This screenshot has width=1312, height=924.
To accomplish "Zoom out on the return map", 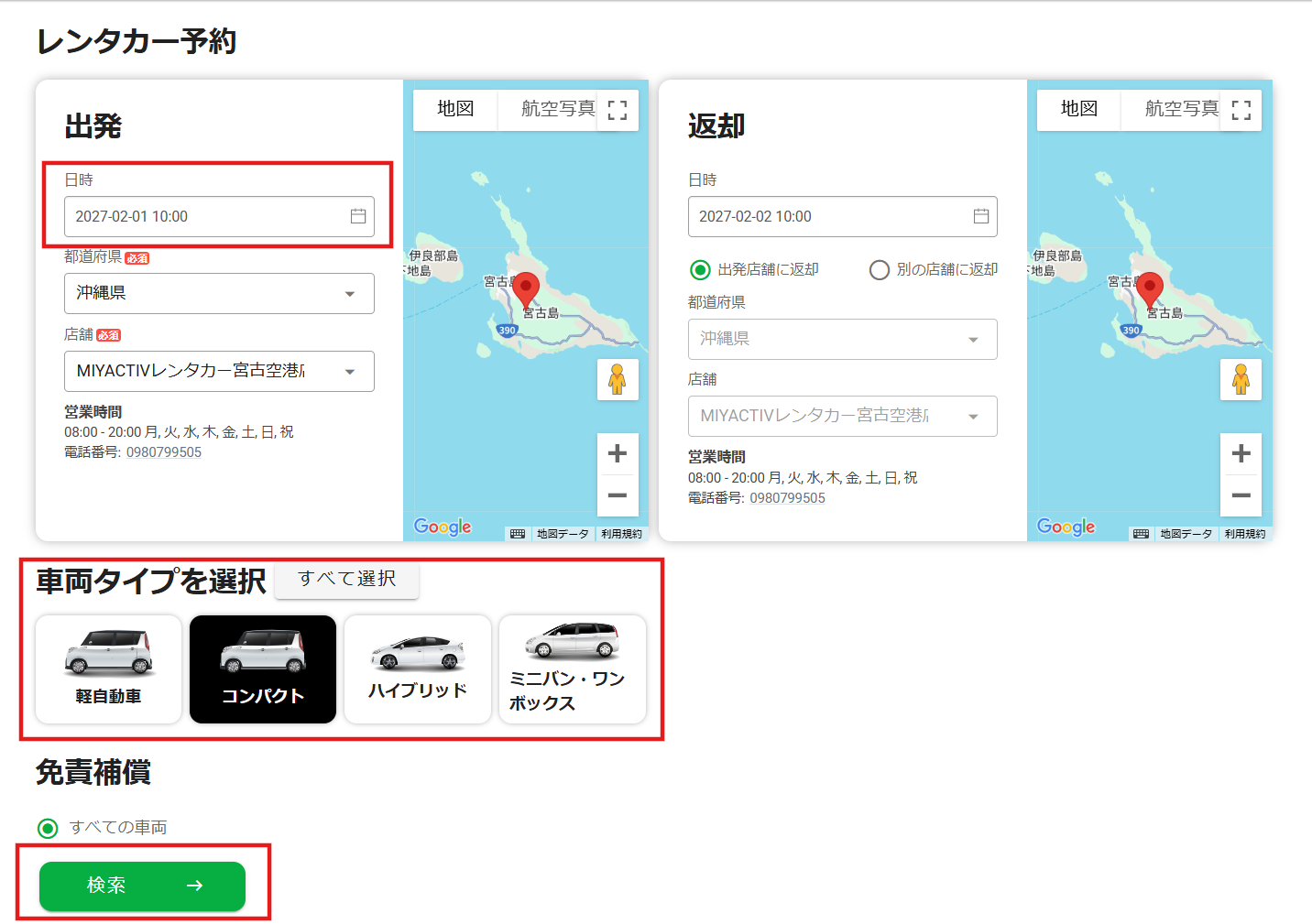I will pyautogui.click(x=1241, y=495).
